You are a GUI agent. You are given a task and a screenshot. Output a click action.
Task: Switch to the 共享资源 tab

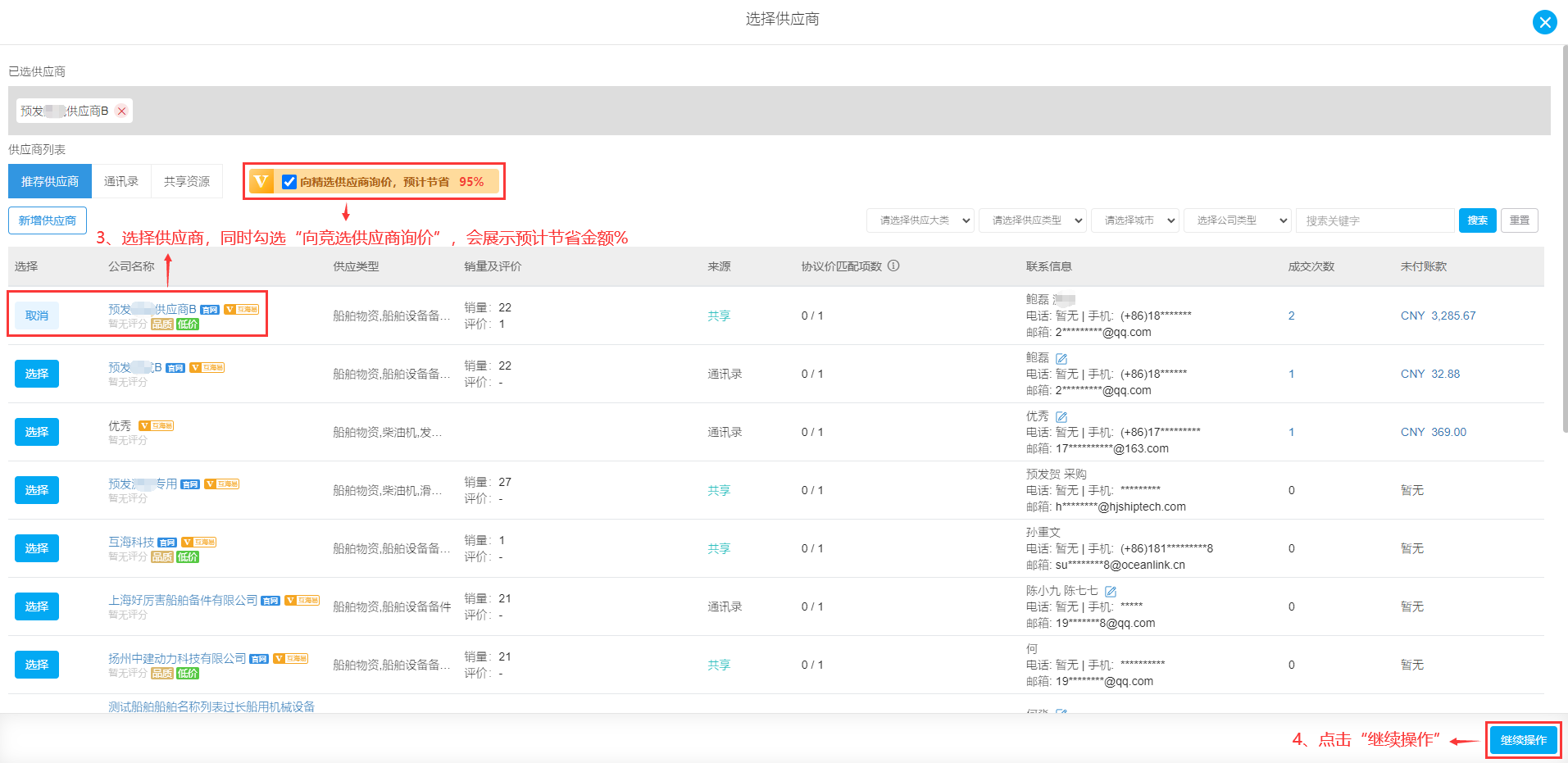click(x=187, y=181)
